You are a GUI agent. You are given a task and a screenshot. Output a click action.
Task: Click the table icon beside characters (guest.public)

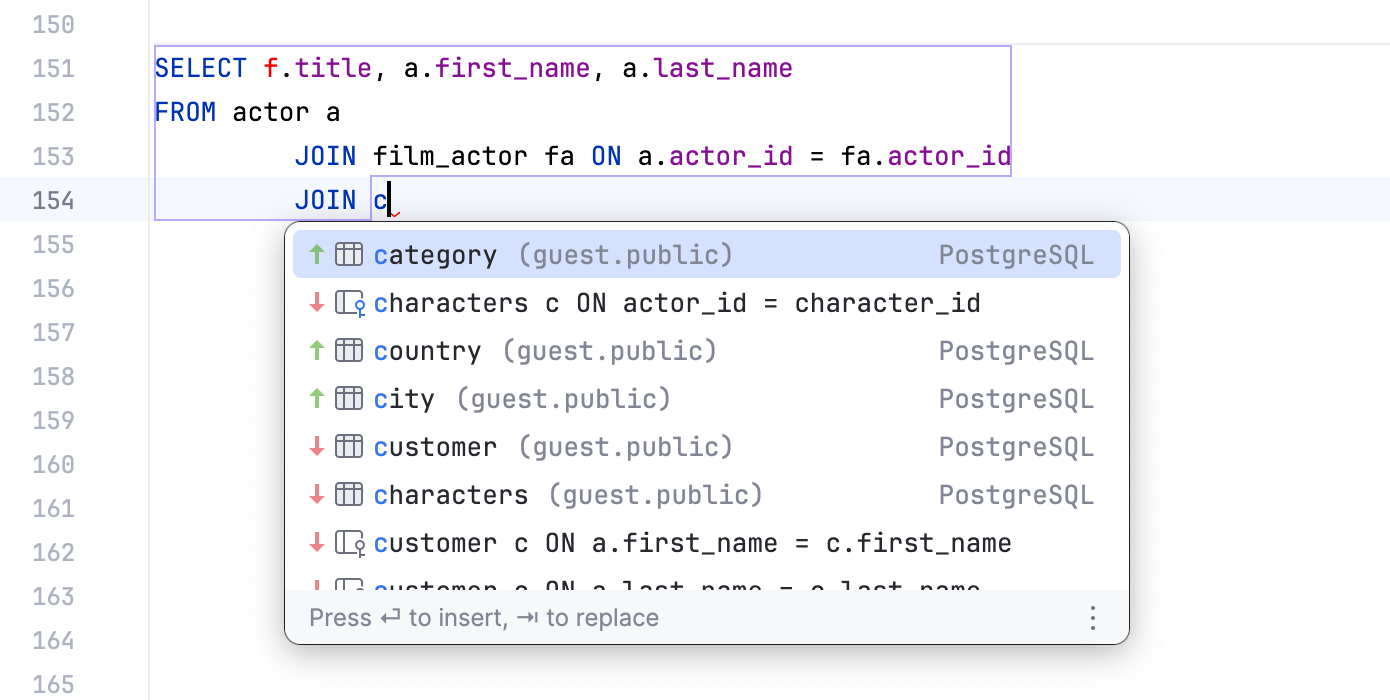[348, 495]
